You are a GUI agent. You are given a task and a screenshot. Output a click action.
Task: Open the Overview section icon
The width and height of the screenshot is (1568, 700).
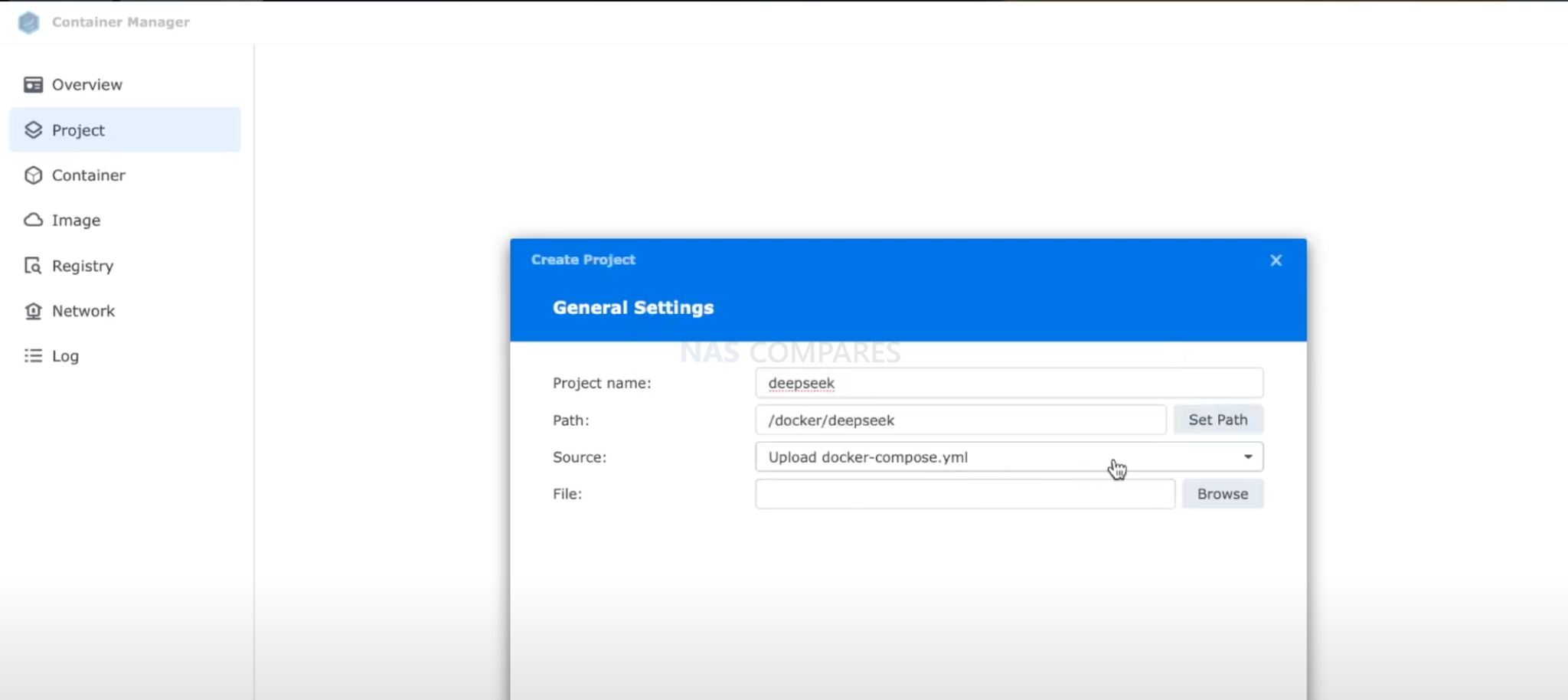click(x=32, y=84)
